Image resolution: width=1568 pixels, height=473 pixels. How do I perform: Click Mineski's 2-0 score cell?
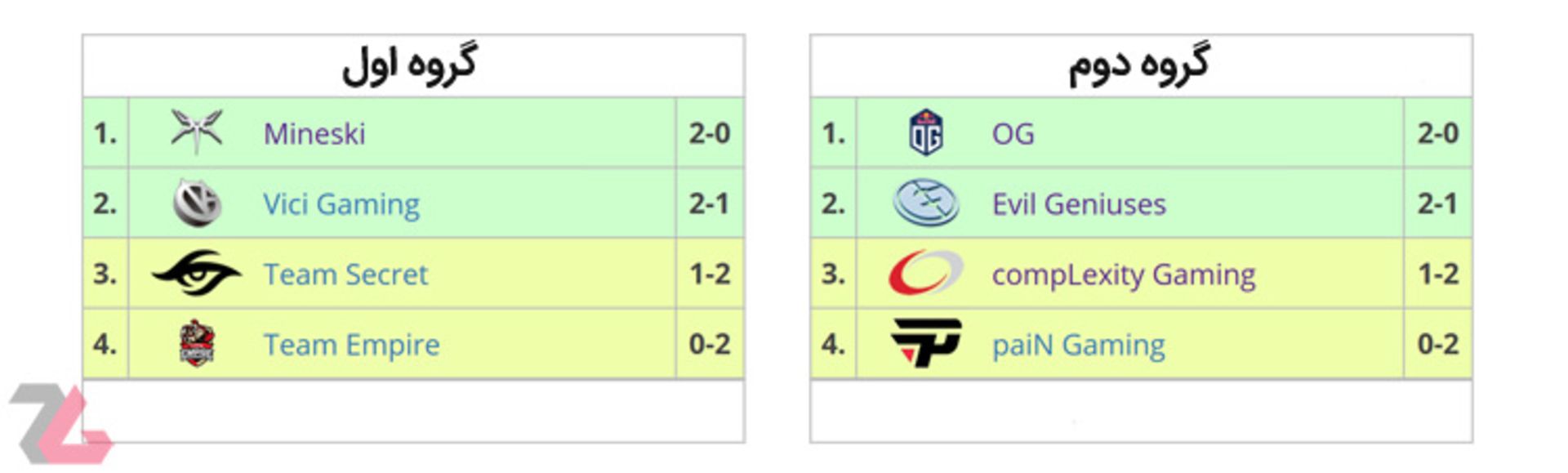[x=709, y=132]
